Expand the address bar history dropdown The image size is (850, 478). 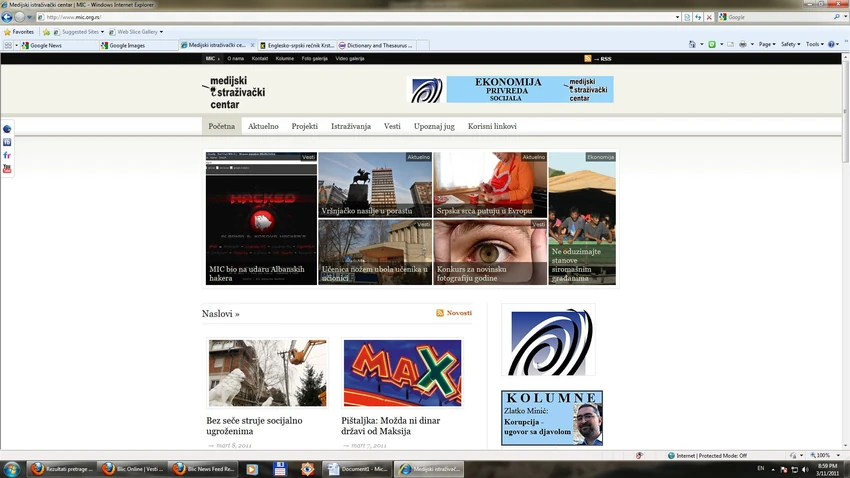click(x=678, y=17)
